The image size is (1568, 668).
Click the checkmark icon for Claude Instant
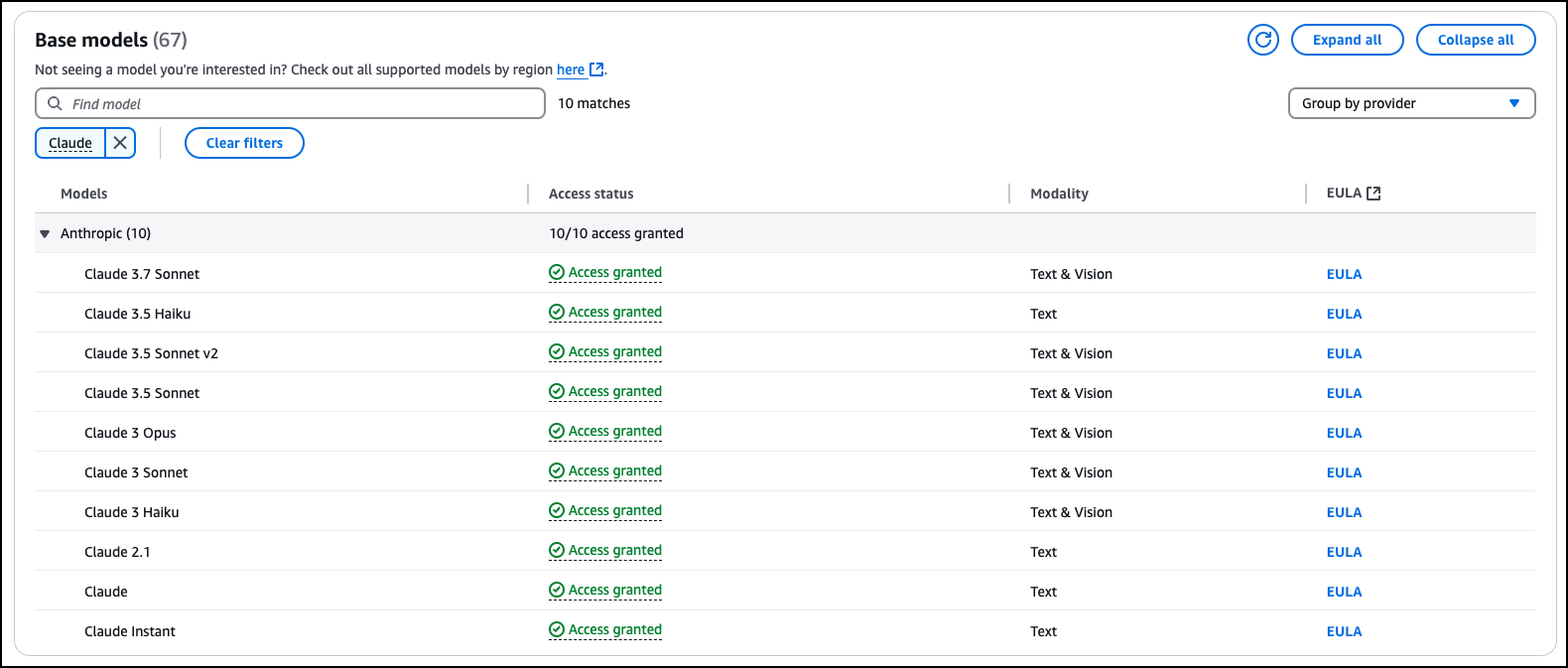(x=557, y=630)
